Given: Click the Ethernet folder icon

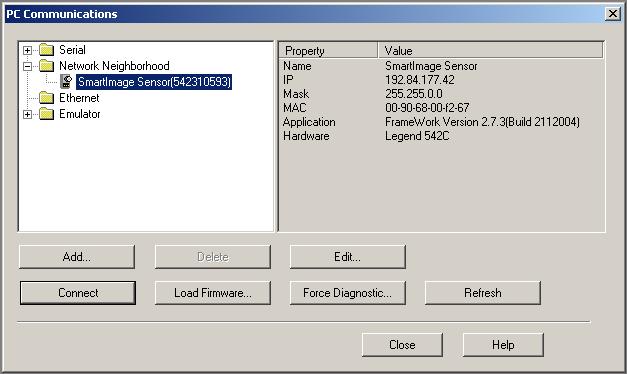Looking at the screenshot, I should (x=46, y=98).
